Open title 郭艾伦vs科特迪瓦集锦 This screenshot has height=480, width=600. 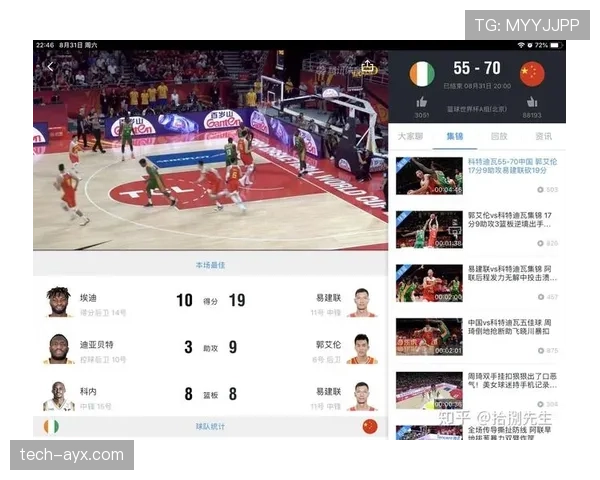[510, 219]
